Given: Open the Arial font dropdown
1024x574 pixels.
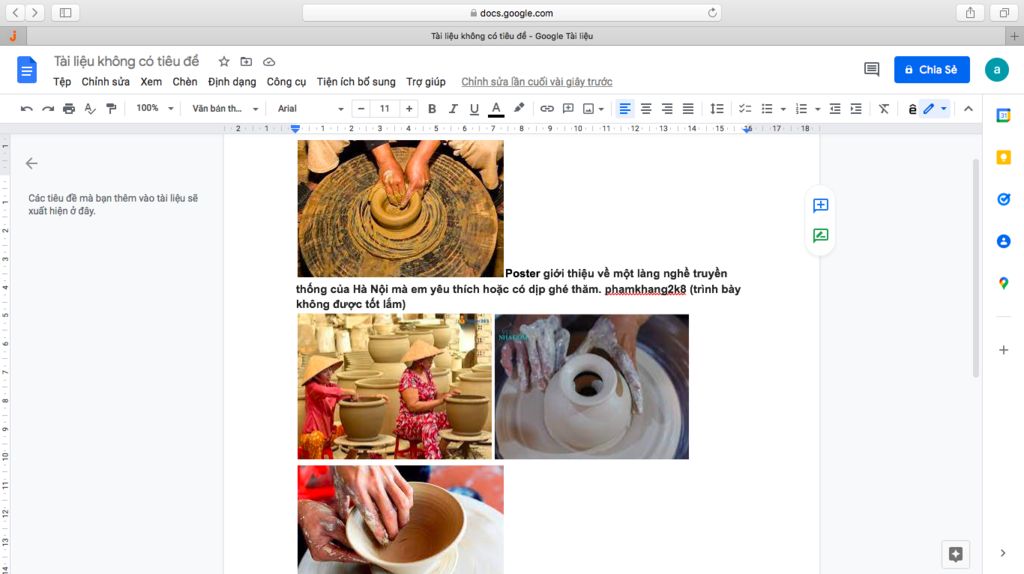Looking at the screenshot, I should pyautogui.click(x=310, y=108).
